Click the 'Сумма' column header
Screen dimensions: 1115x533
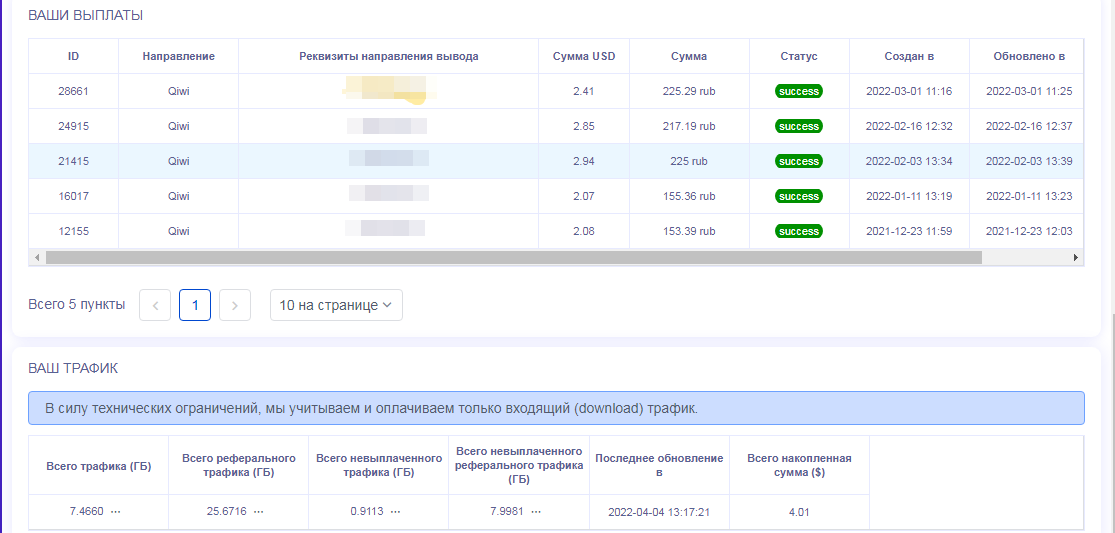click(x=689, y=56)
